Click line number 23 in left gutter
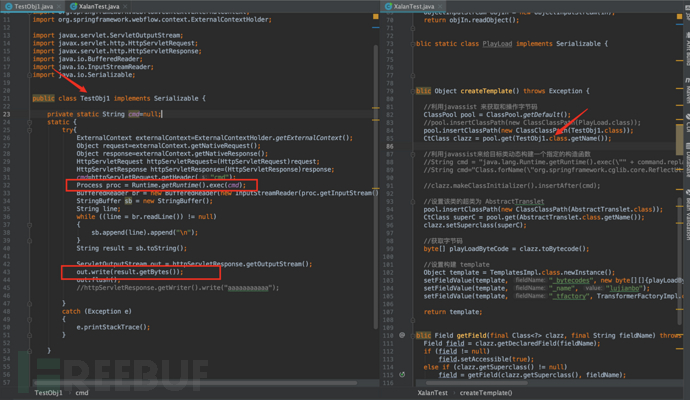Image resolution: width=690 pixels, height=400 pixels. [x=6, y=114]
